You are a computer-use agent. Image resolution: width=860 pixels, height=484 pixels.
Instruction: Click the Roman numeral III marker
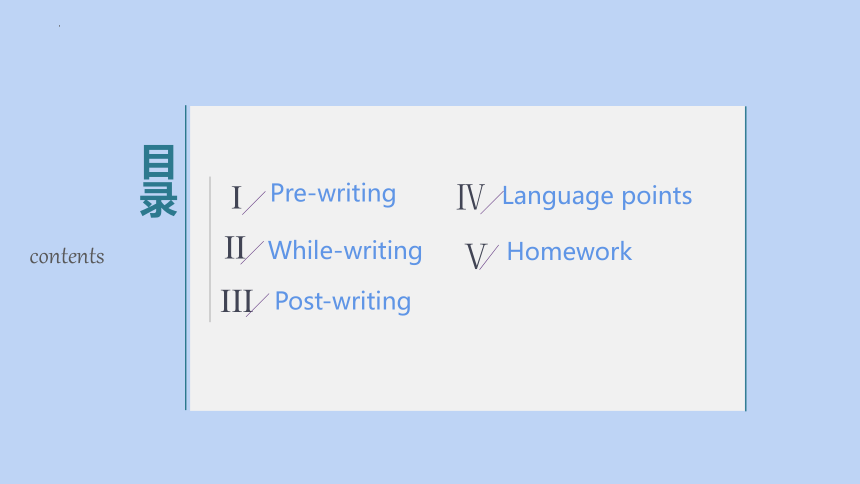(236, 301)
